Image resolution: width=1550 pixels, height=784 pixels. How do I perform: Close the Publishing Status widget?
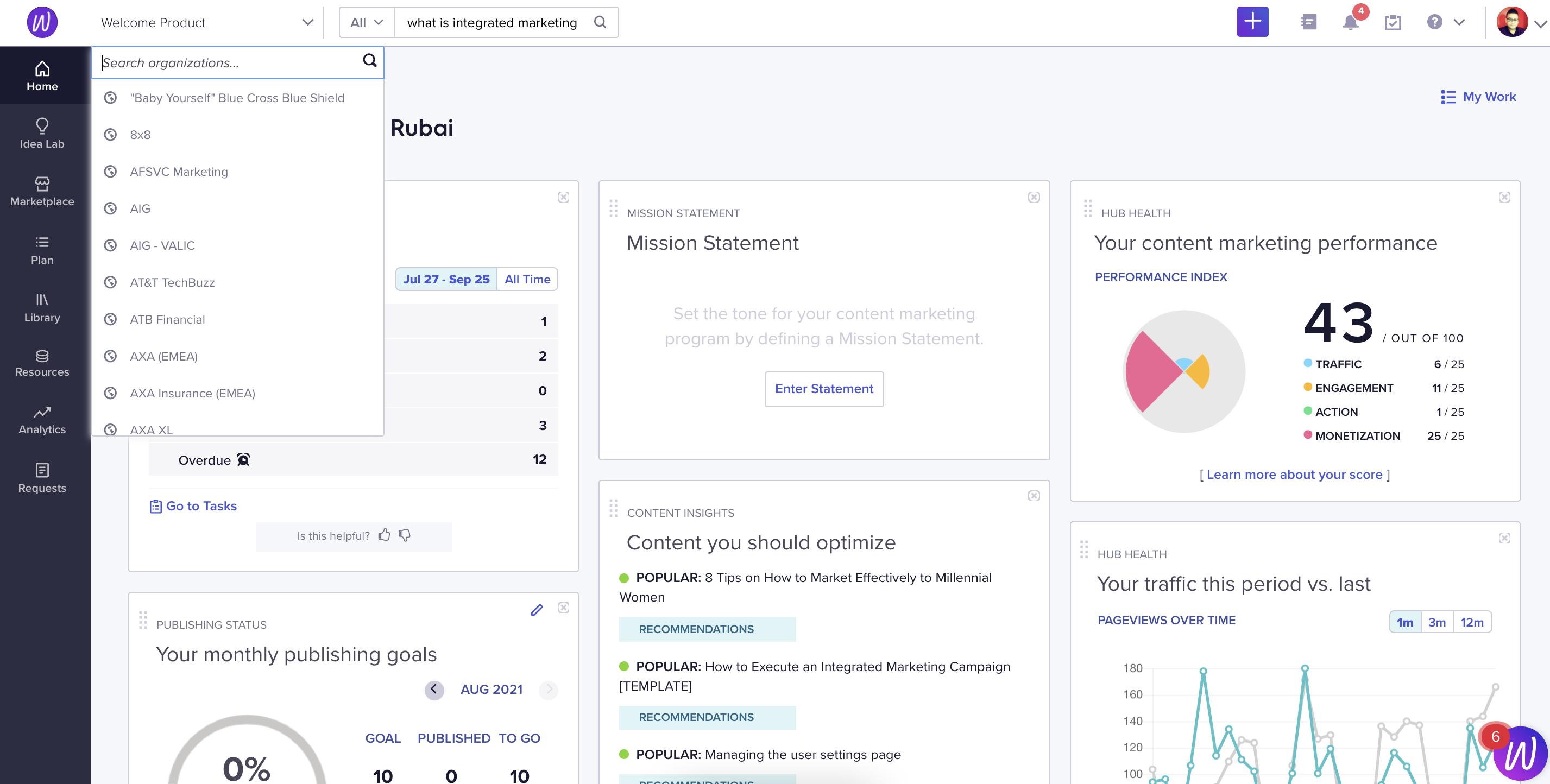(563, 608)
